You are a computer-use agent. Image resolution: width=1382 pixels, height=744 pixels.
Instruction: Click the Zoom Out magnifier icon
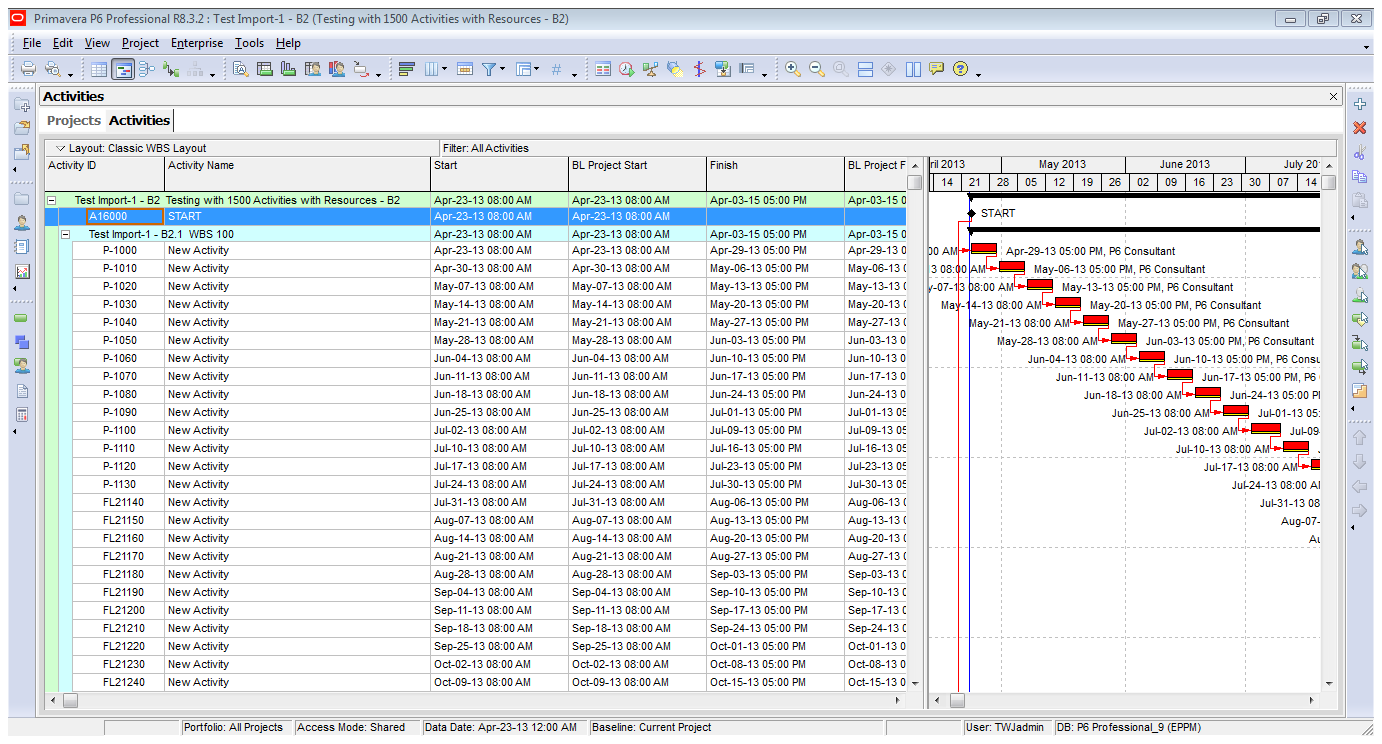pyautogui.click(x=817, y=69)
